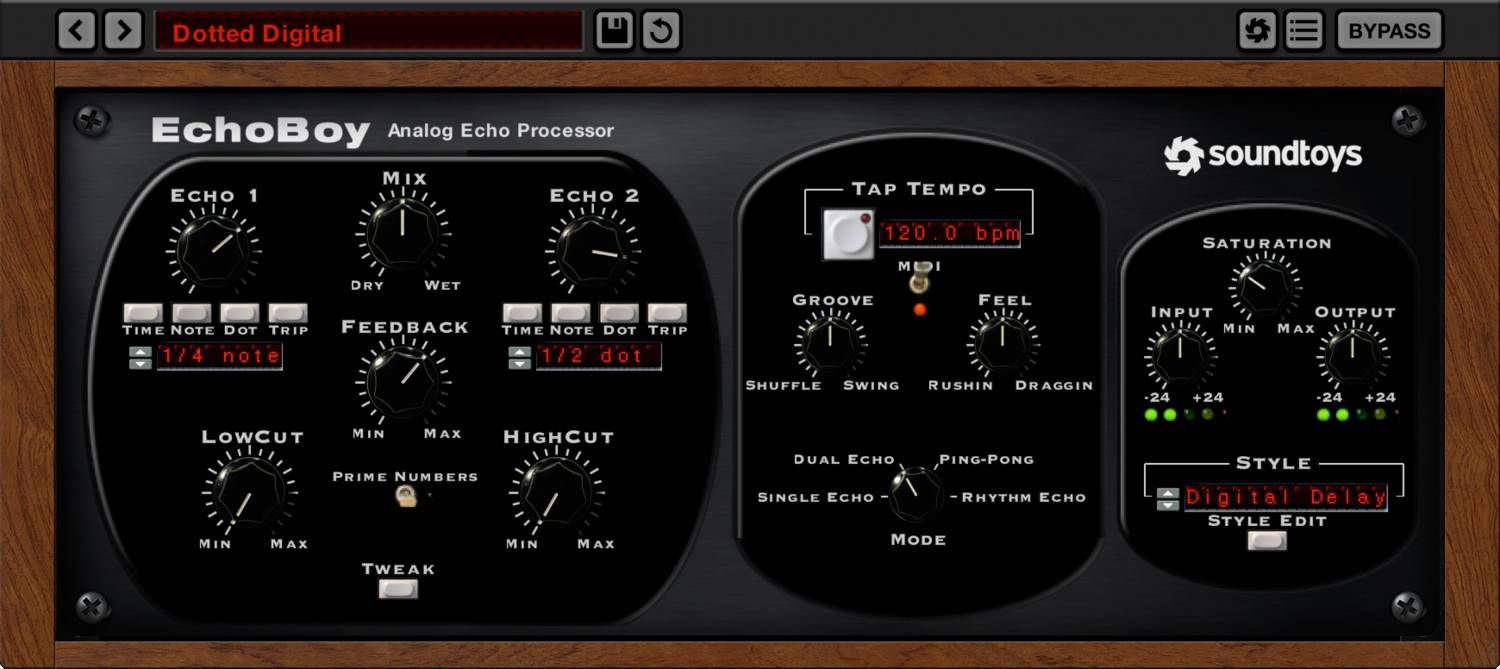Toggle the Prime Numbers switch
The image size is (1500, 669).
point(404,497)
